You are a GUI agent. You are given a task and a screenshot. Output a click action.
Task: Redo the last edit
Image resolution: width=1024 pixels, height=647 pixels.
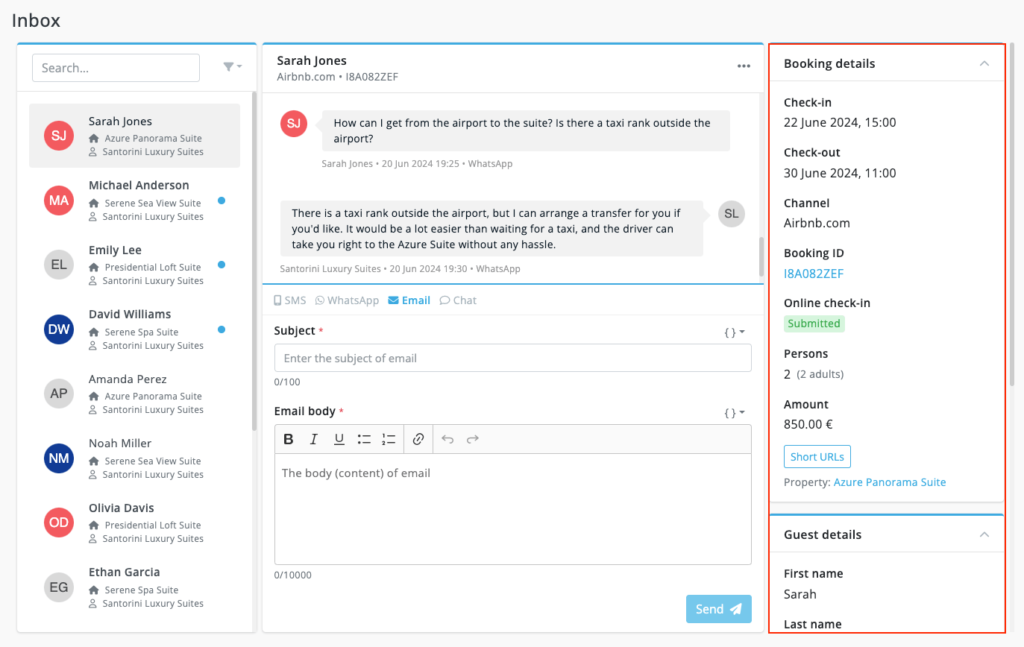pyautogui.click(x=472, y=439)
